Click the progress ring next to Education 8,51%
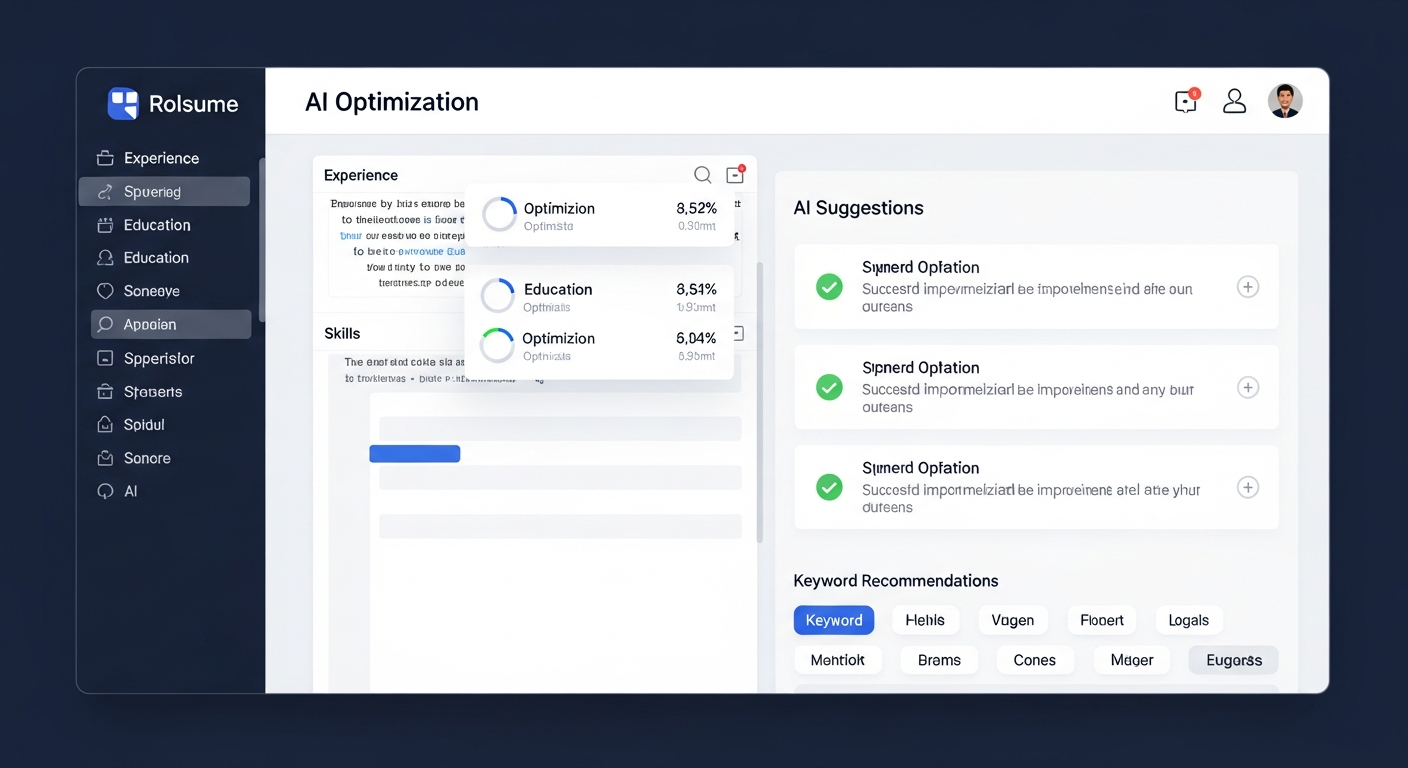1408x768 pixels. [497, 296]
